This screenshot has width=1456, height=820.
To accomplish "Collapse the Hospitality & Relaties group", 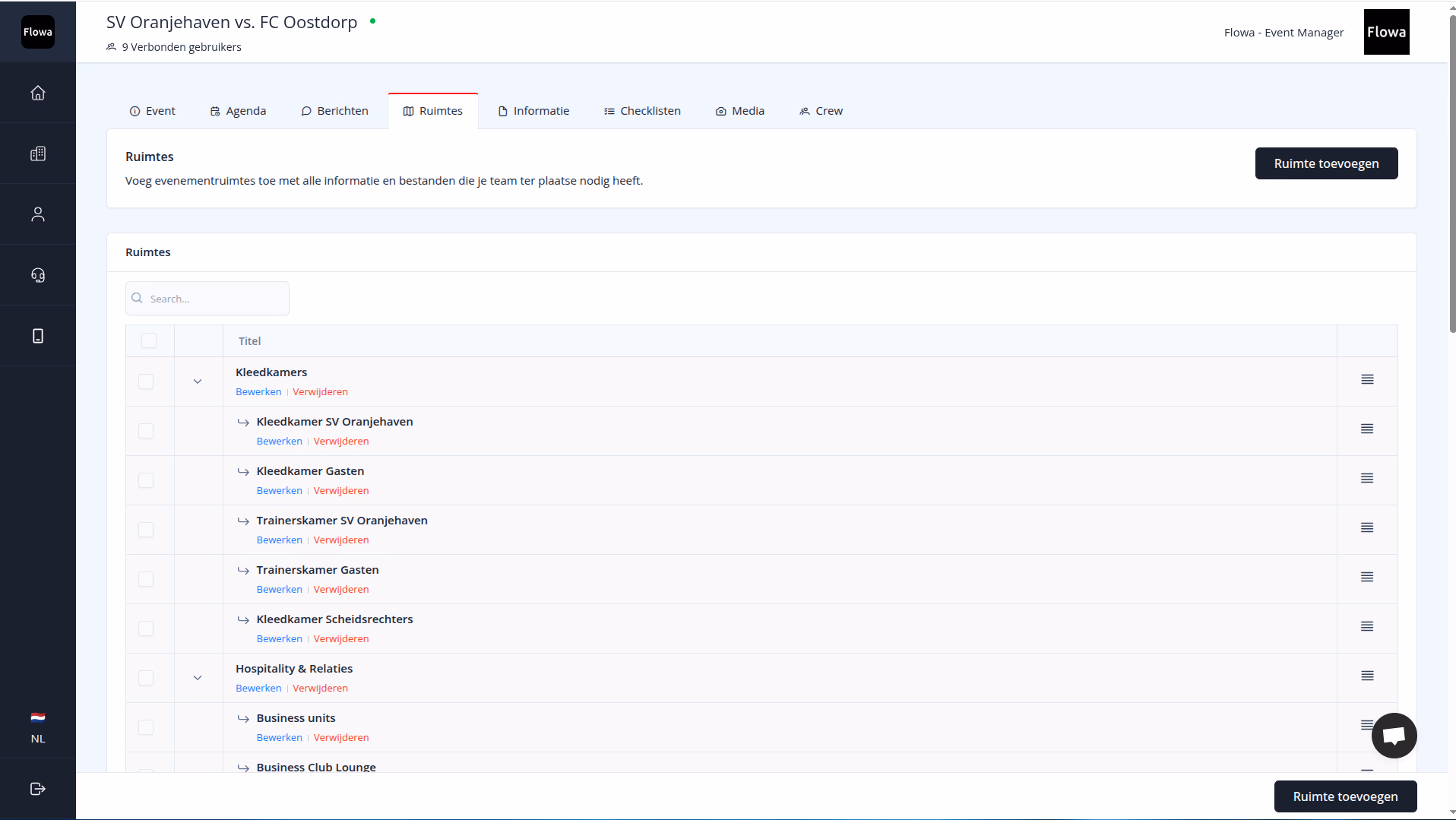I will (x=198, y=678).
